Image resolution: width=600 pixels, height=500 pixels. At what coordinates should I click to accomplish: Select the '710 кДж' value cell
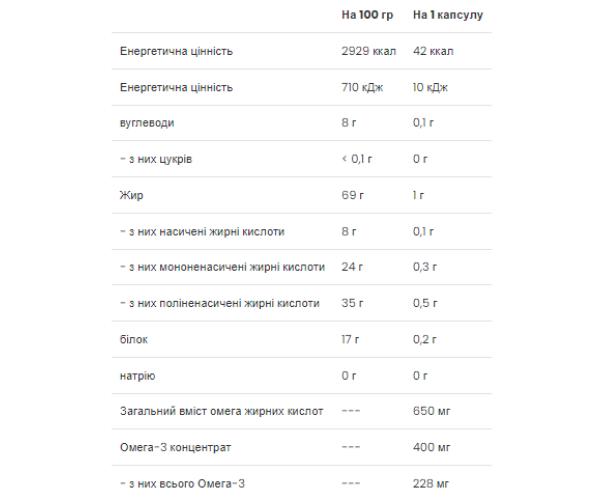[x=362, y=87]
